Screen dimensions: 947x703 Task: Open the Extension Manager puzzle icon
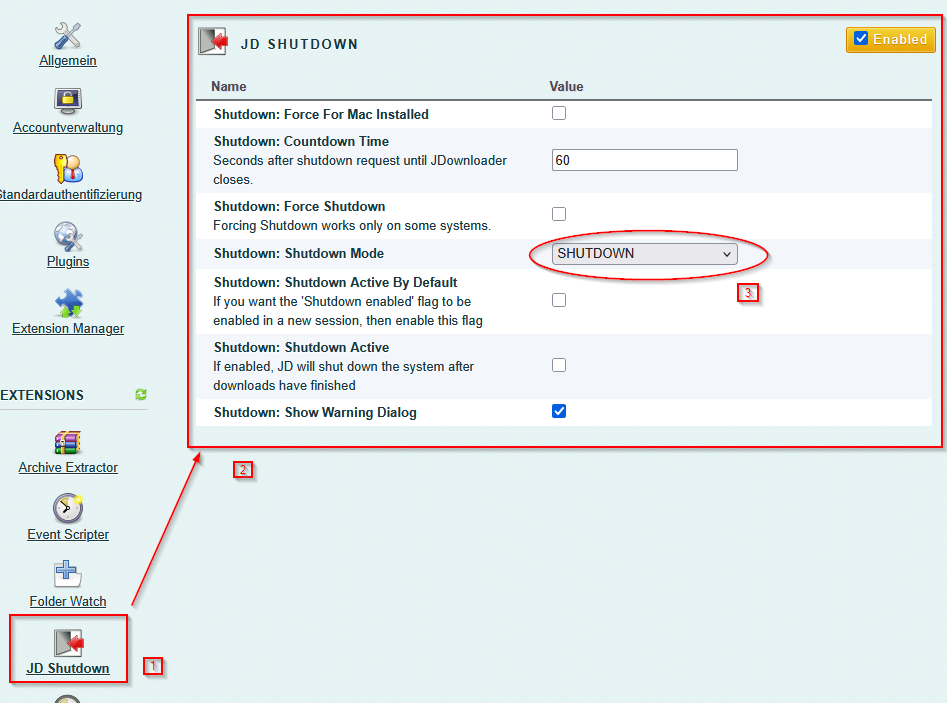point(68,303)
